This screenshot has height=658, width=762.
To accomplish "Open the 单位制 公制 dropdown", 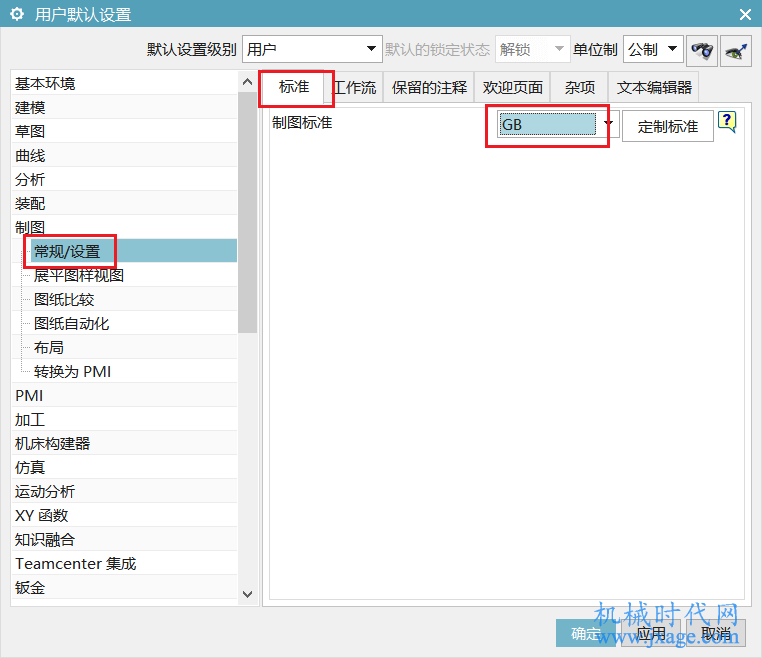I will [x=653, y=49].
